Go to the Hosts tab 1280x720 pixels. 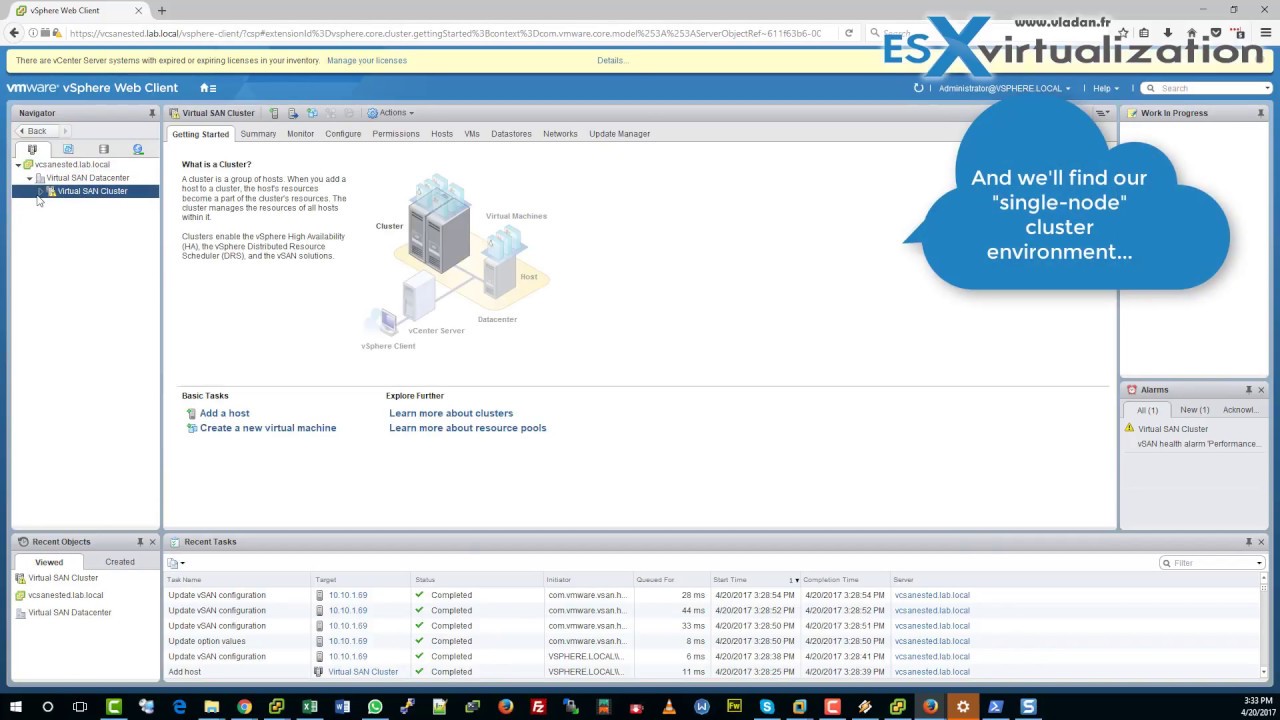click(x=442, y=134)
